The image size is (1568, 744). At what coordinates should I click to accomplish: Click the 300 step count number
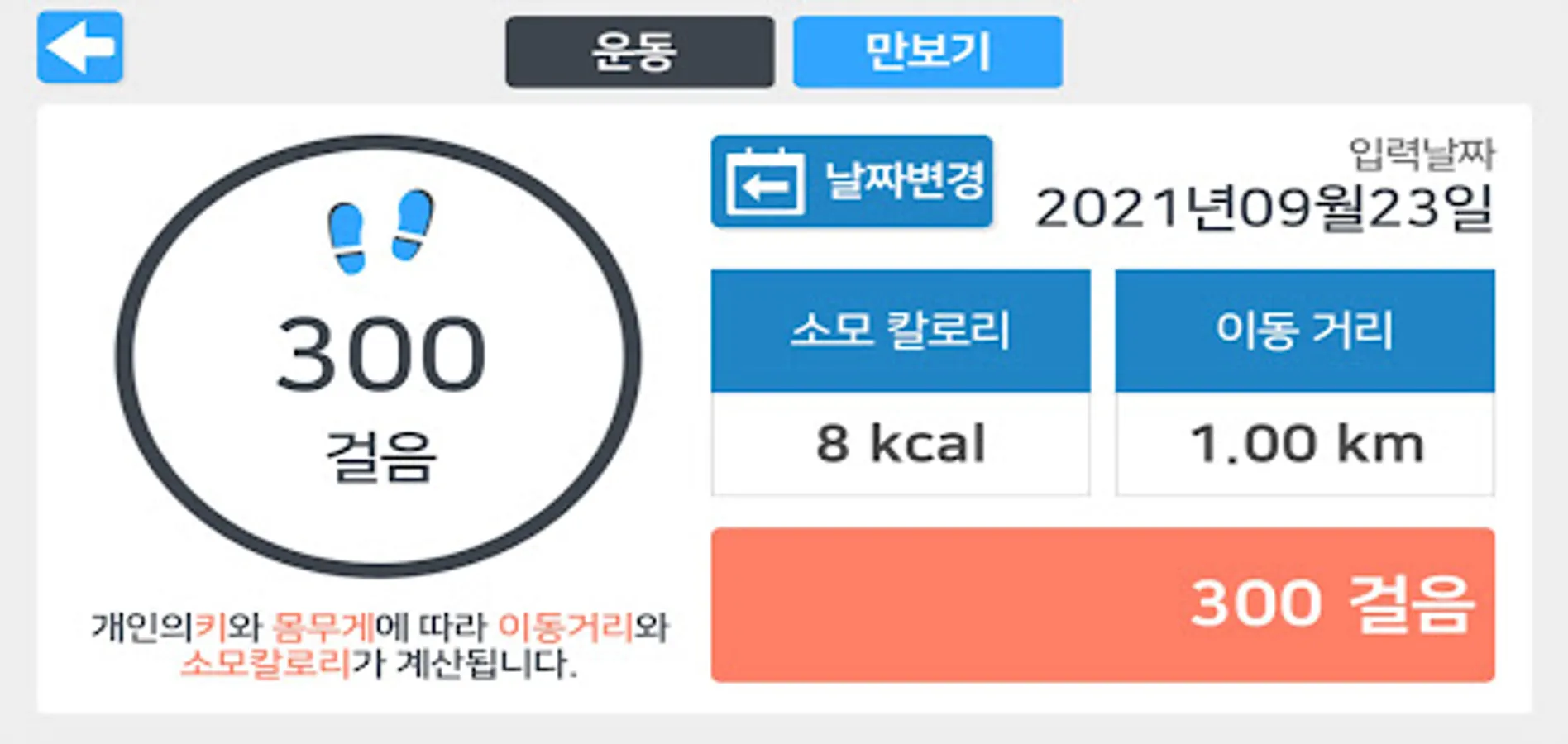[381, 354]
